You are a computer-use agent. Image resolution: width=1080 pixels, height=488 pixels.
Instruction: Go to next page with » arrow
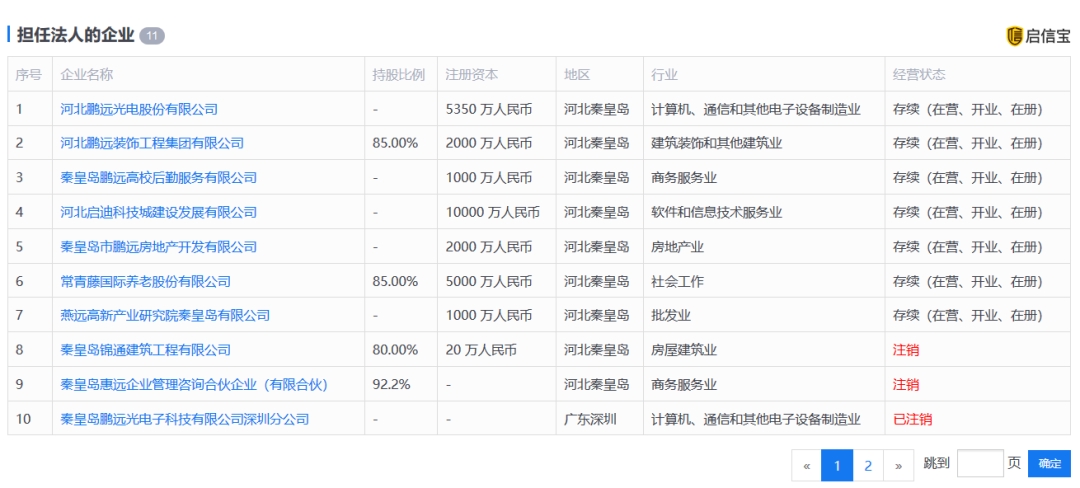pyautogui.click(x=898, y=465)
